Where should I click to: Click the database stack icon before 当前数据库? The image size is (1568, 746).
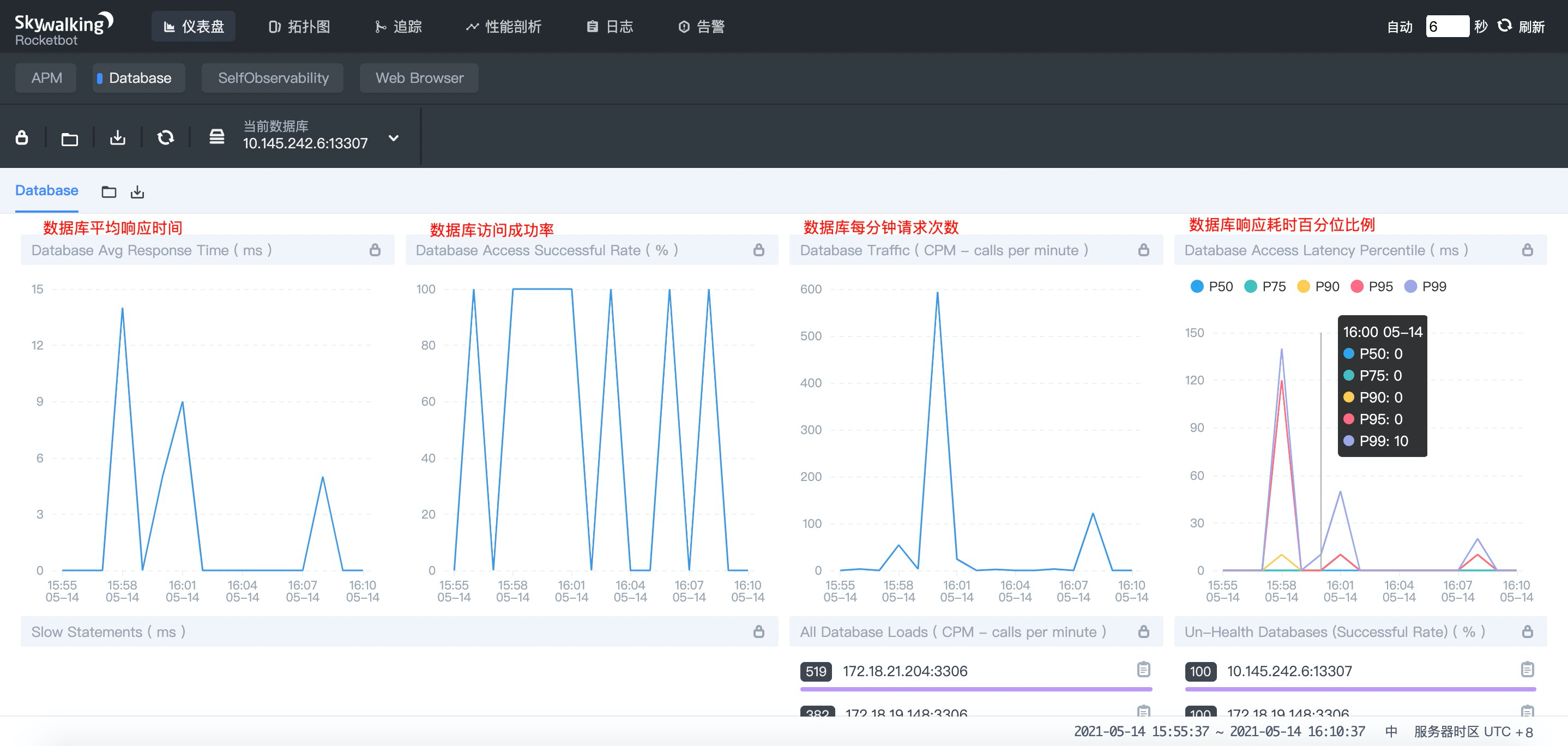pos(216,137)
